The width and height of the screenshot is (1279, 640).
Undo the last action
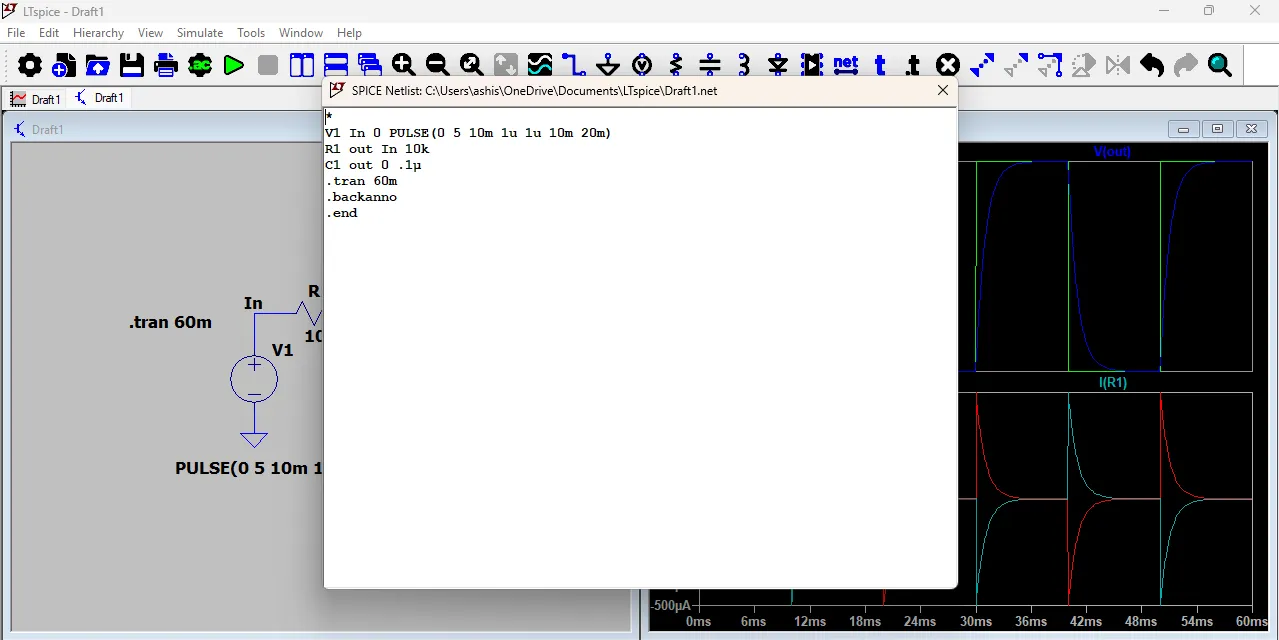click(x=1152, y=65)
